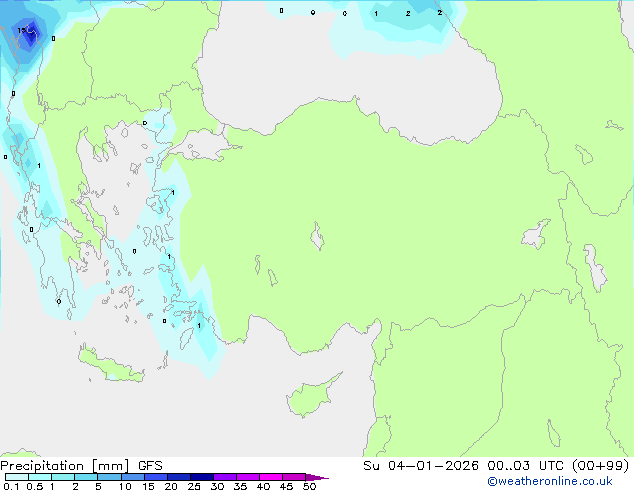Click the legend label "0.1"
This screenshot has height=490, width=634.
[x=11, y=486]
